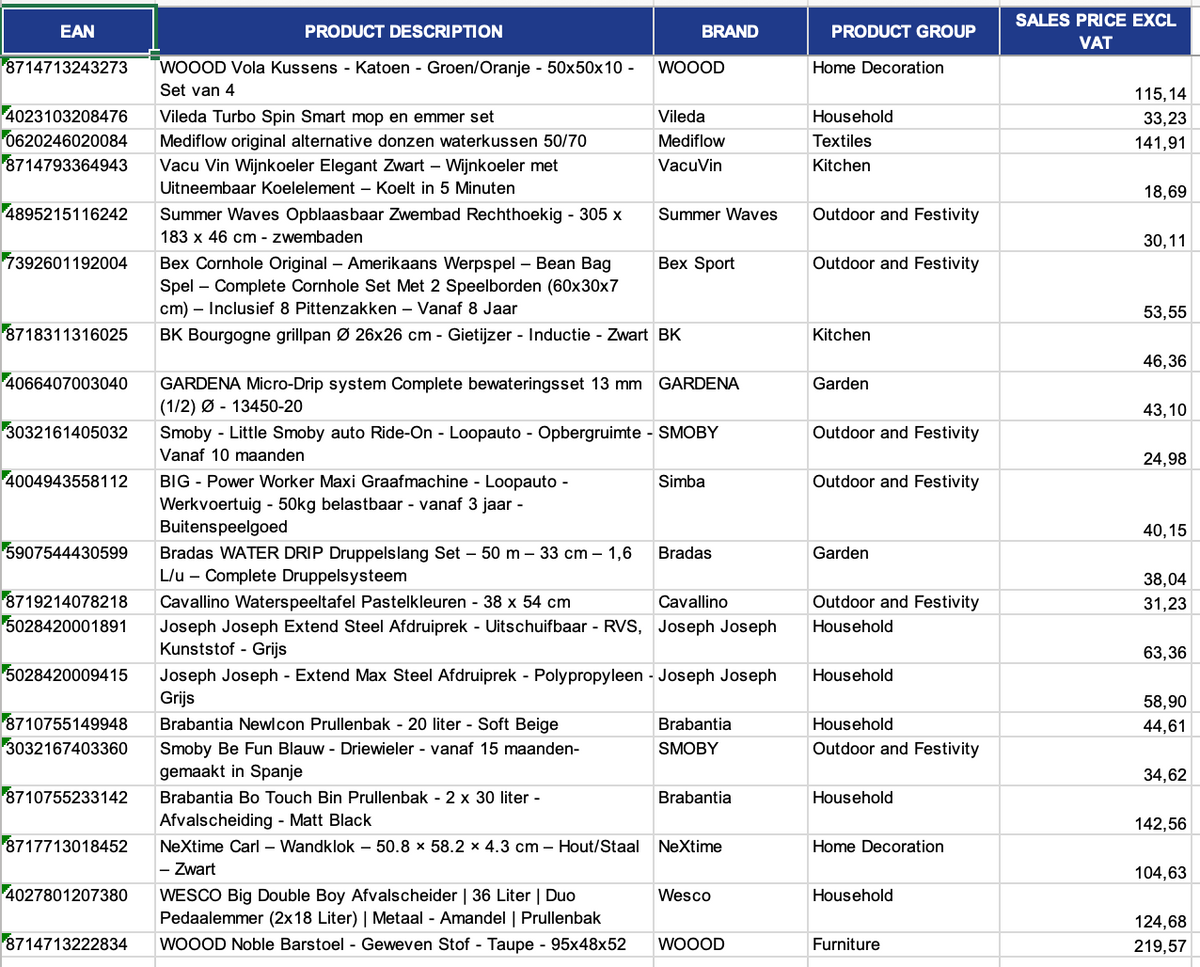This screenshot has height=967, width=1200.
Task: Click EAN cell 4895215116242
Action: tap(78, 226)
